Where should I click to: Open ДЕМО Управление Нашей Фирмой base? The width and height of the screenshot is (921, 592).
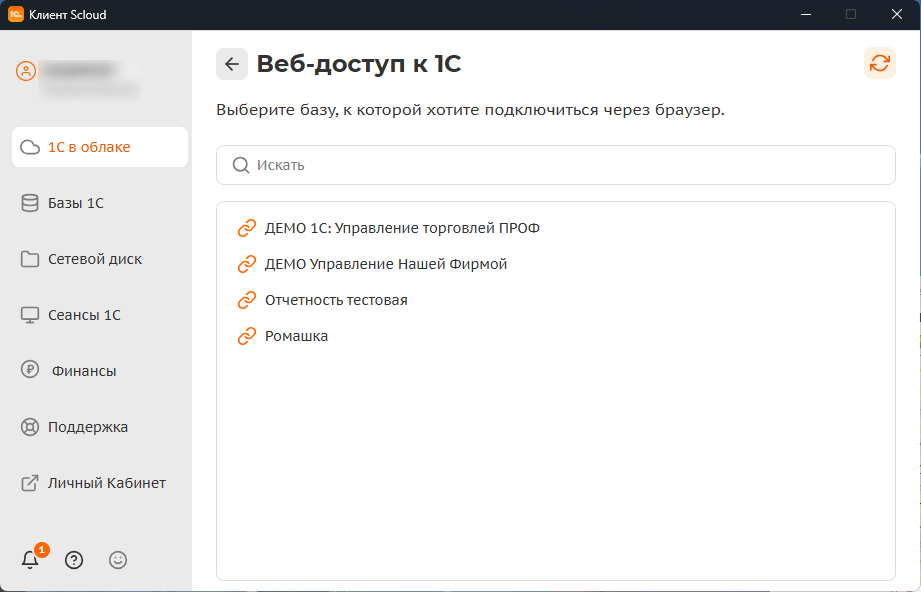click(x=386, y=264)
